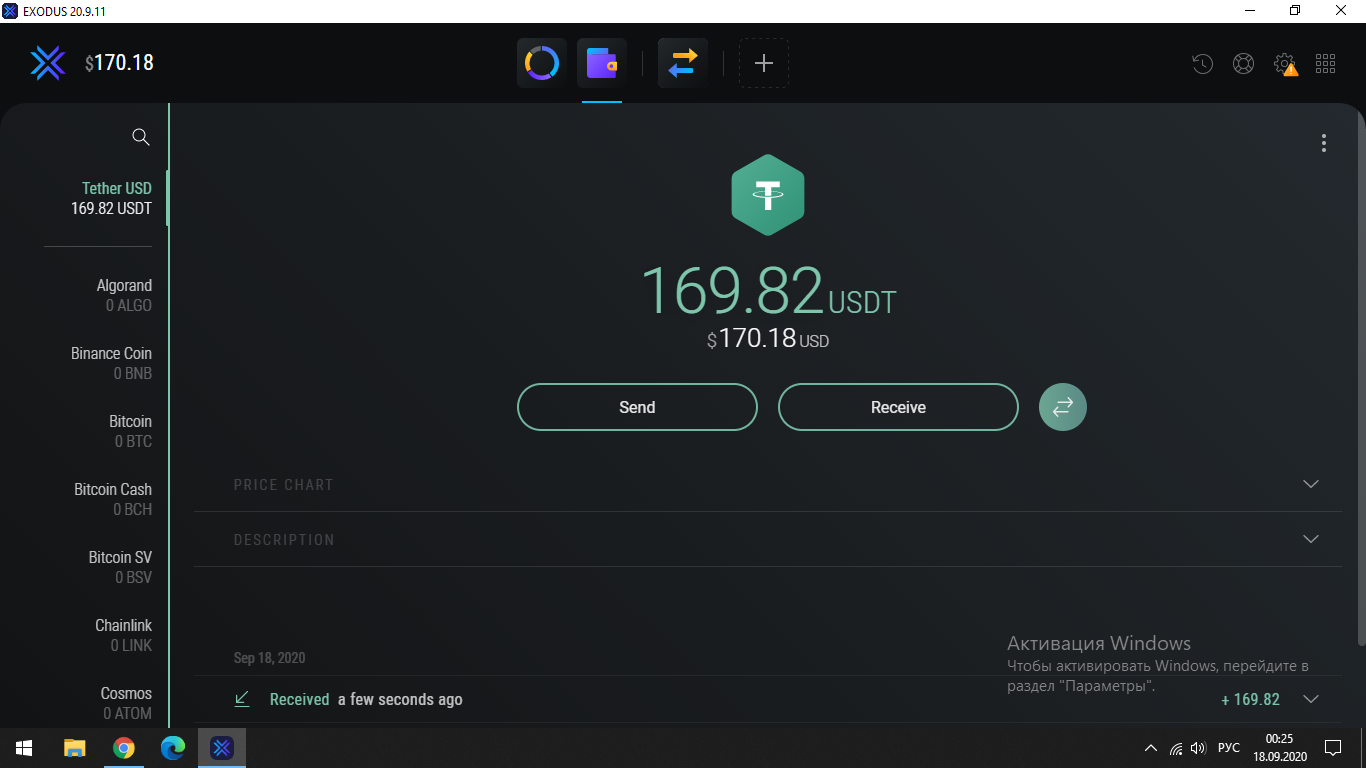Open the Portfolio donut chart tab
Screen dimensions: 1366x768
[x=542, y=64]
